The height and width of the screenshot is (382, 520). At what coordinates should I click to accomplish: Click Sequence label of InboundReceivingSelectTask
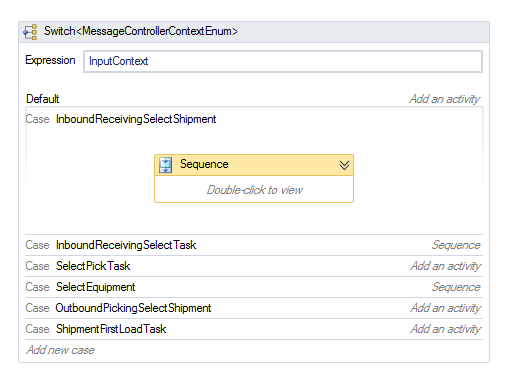click(456, 245)
